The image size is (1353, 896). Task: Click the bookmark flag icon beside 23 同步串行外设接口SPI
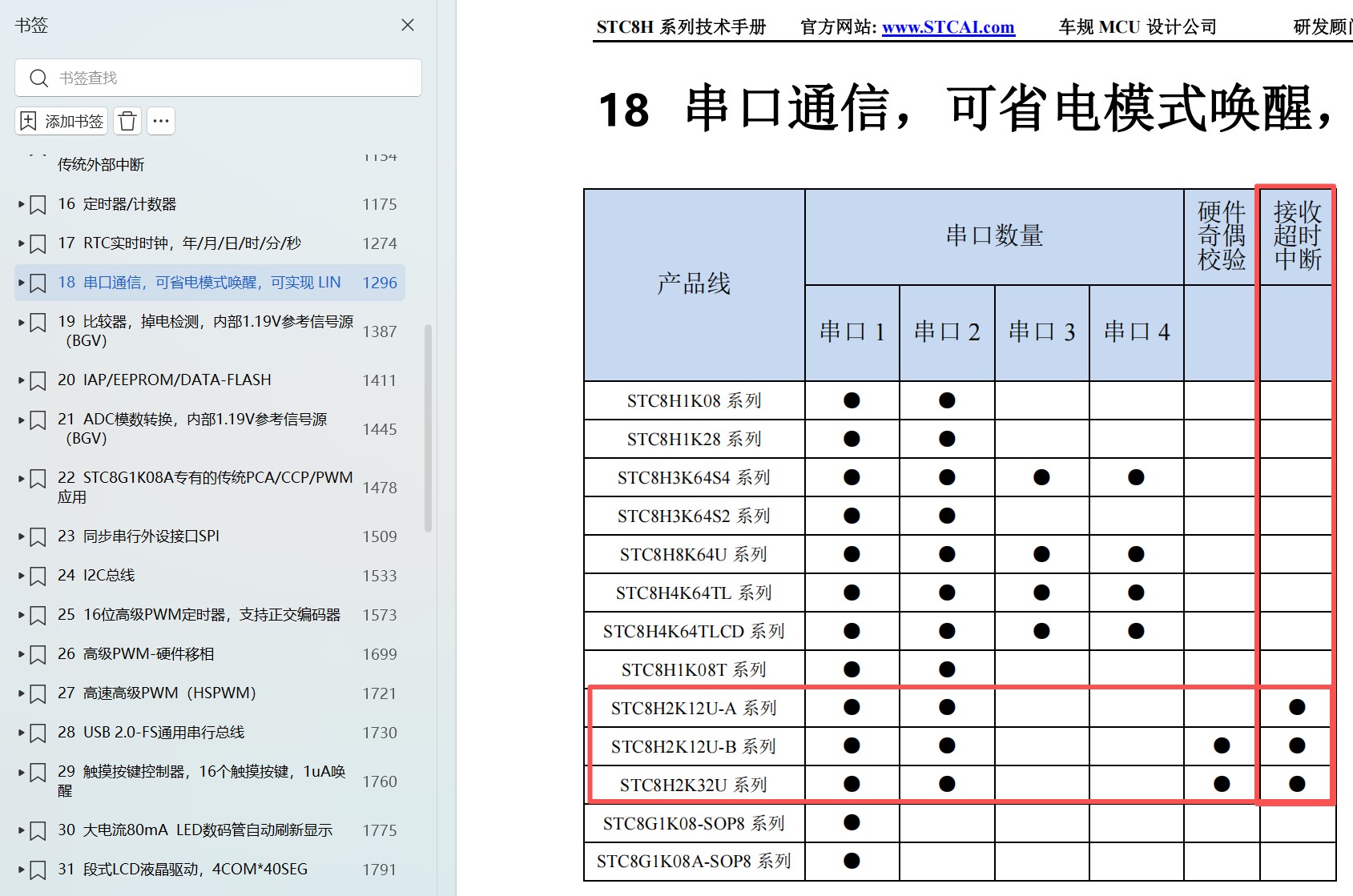(x=37, y=536)
